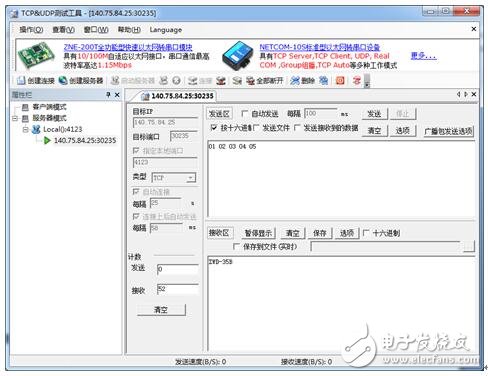488x376 pixels.
Task: Click the red help icon in the toolbar
Action: click(357, 81)
